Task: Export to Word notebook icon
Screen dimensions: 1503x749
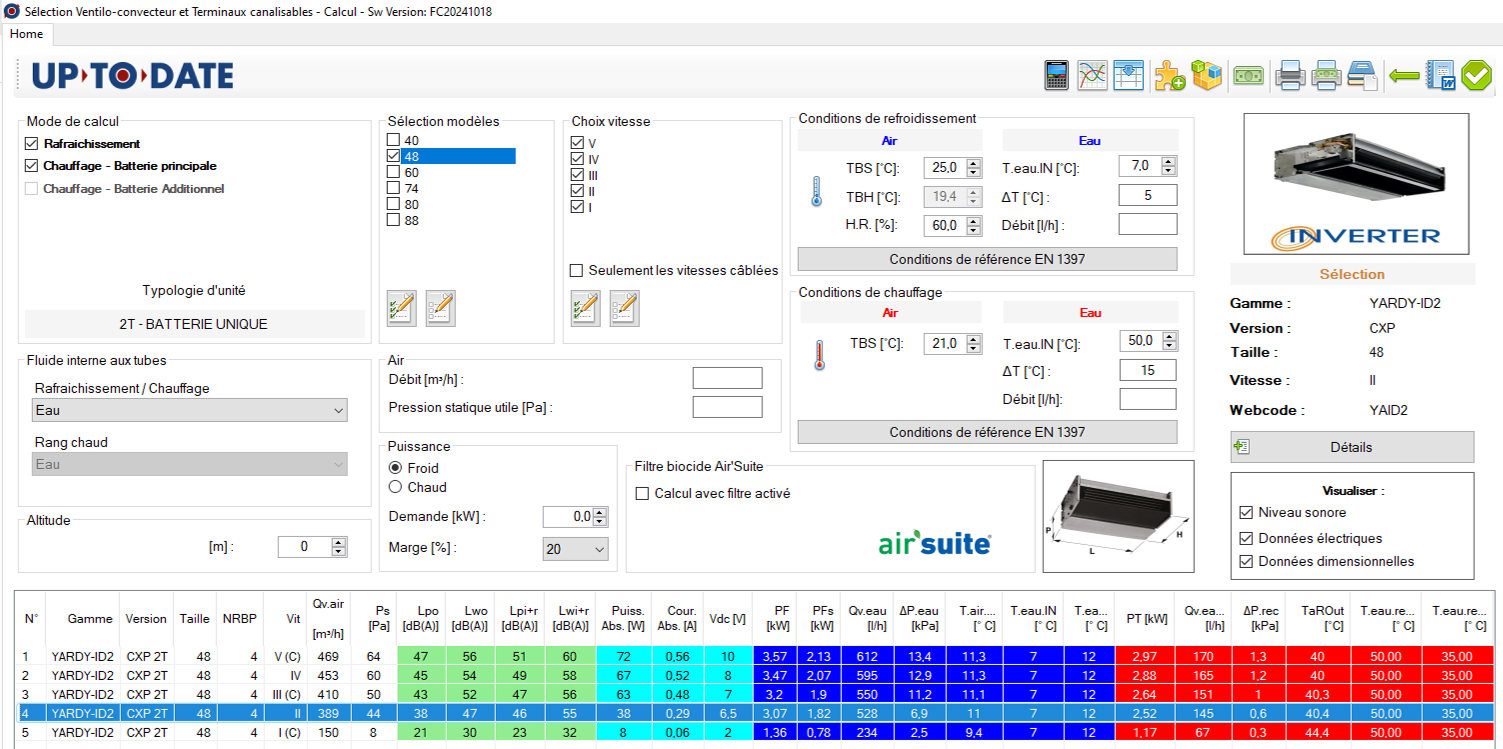Action: pos(1440,76)
